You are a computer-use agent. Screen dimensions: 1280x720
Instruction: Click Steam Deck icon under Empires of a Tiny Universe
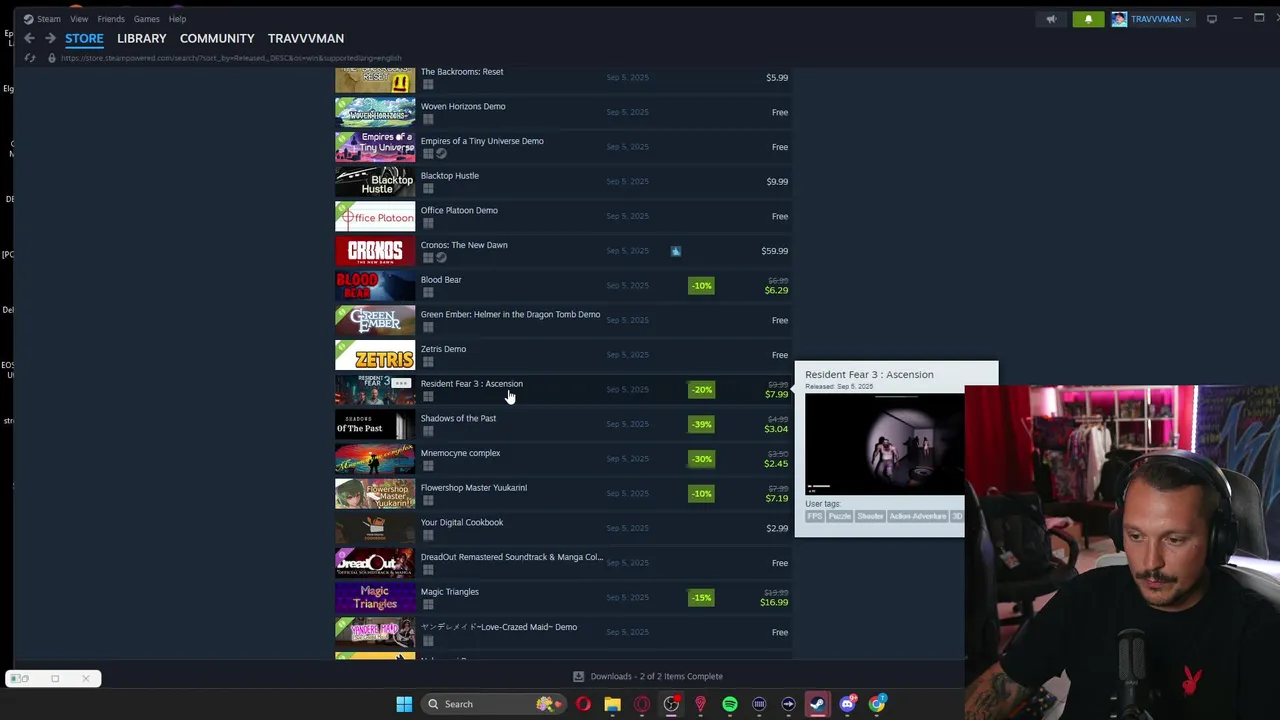[x=441, y=154]
